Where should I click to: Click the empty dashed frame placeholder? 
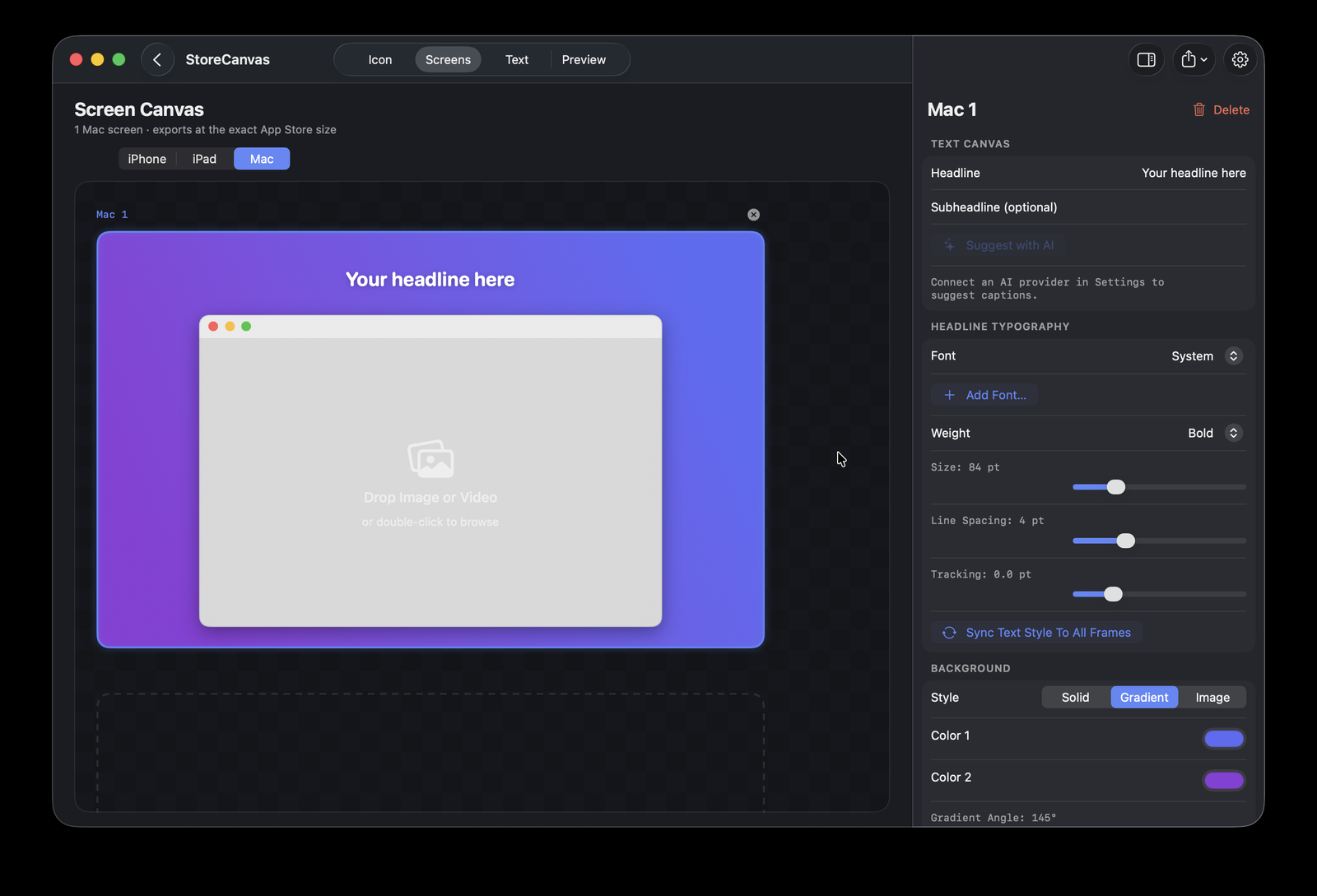(x=430, y=753)
